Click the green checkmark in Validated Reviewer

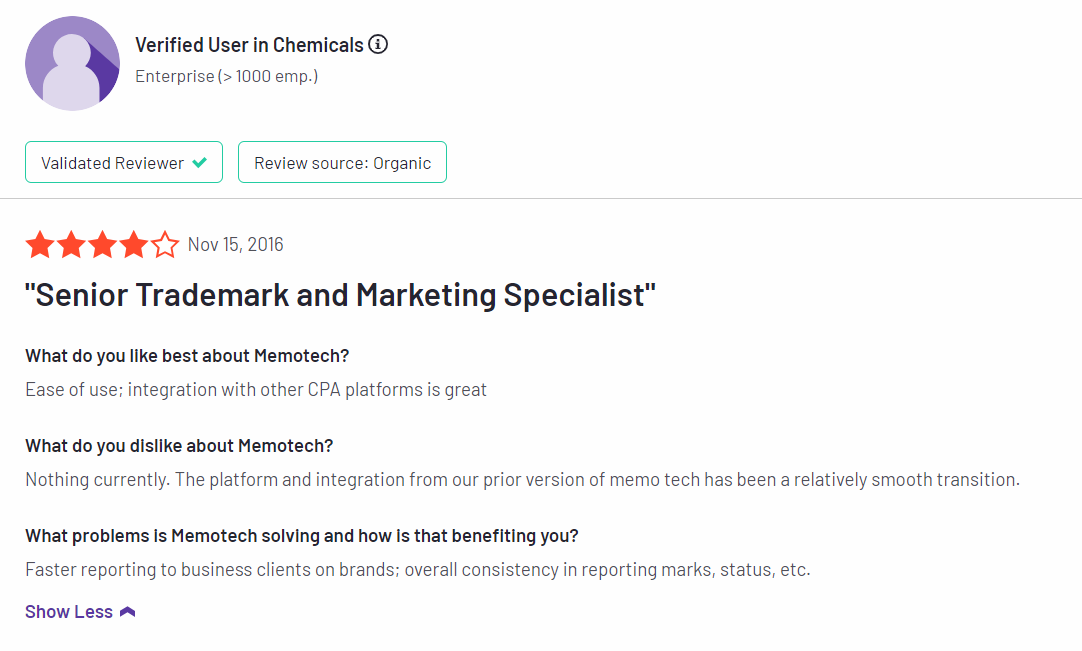199,163
